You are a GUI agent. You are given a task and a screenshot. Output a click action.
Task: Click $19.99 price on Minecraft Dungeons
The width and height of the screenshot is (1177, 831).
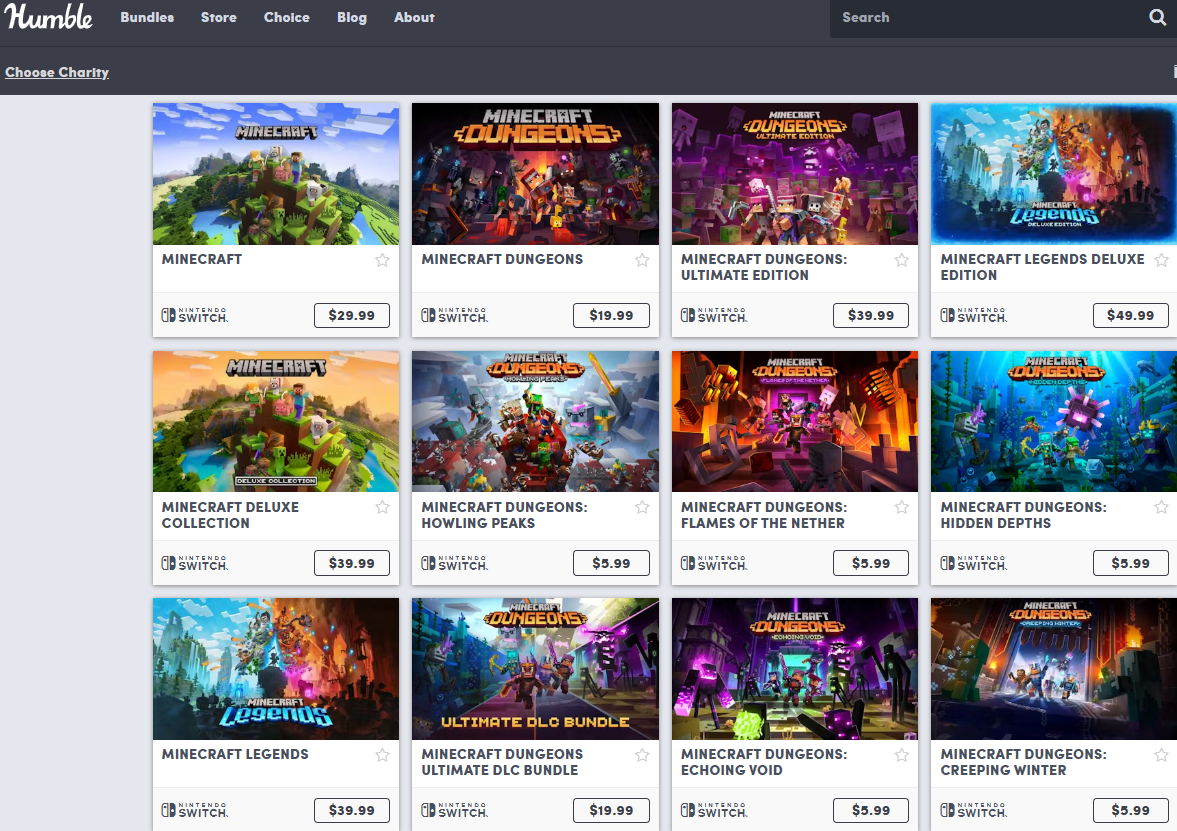point(611,315)
